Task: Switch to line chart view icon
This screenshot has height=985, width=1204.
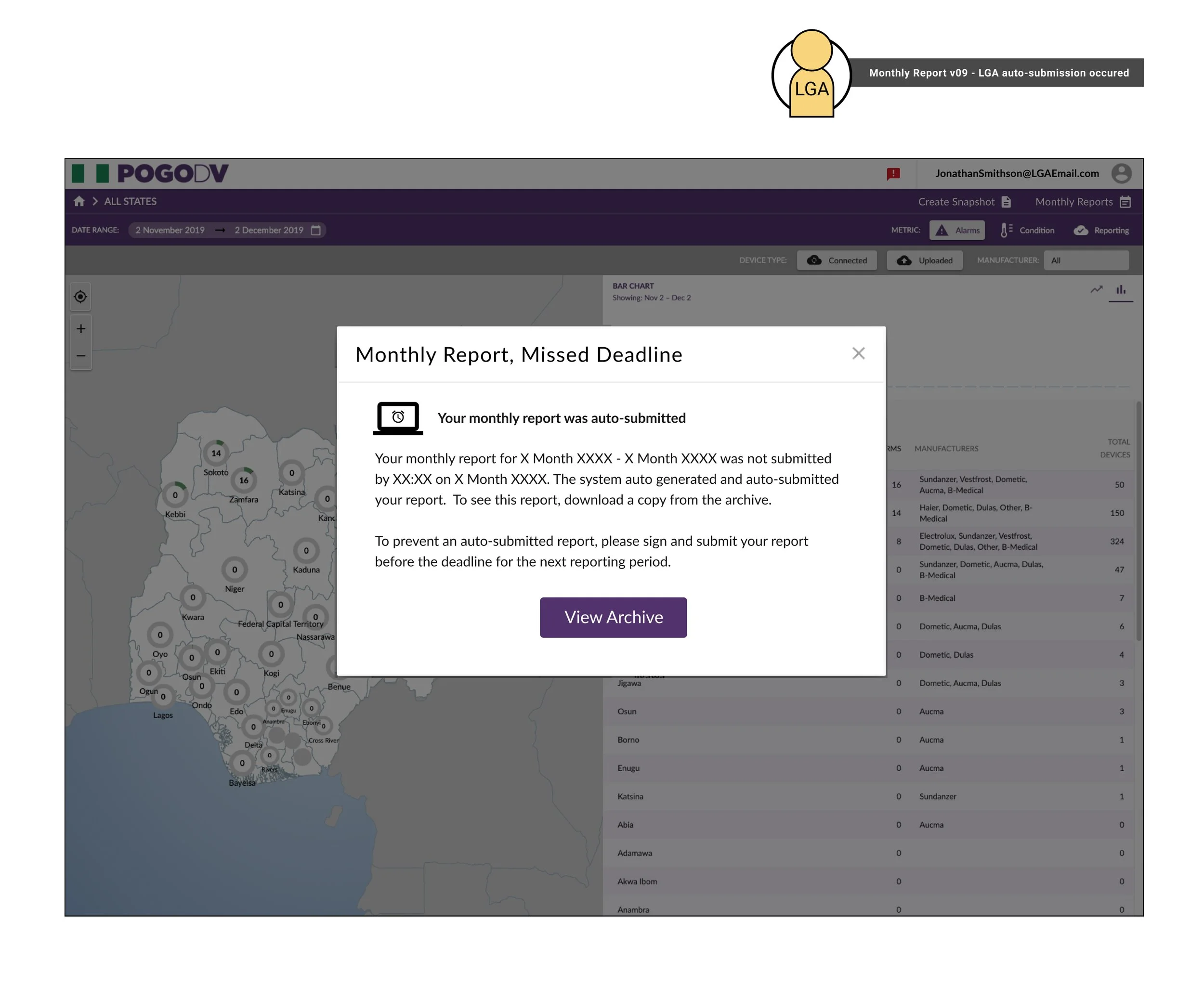Action: (1096, 290)
